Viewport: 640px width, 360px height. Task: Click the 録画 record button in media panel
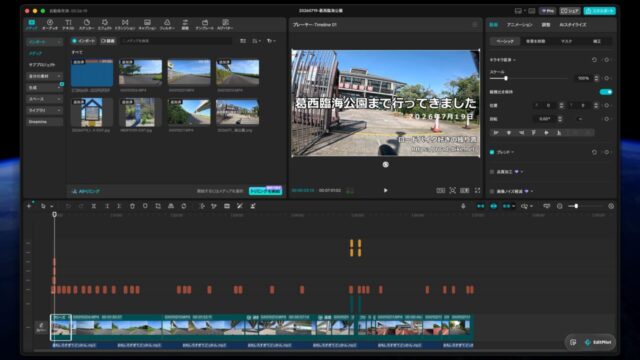click(108, 41)
